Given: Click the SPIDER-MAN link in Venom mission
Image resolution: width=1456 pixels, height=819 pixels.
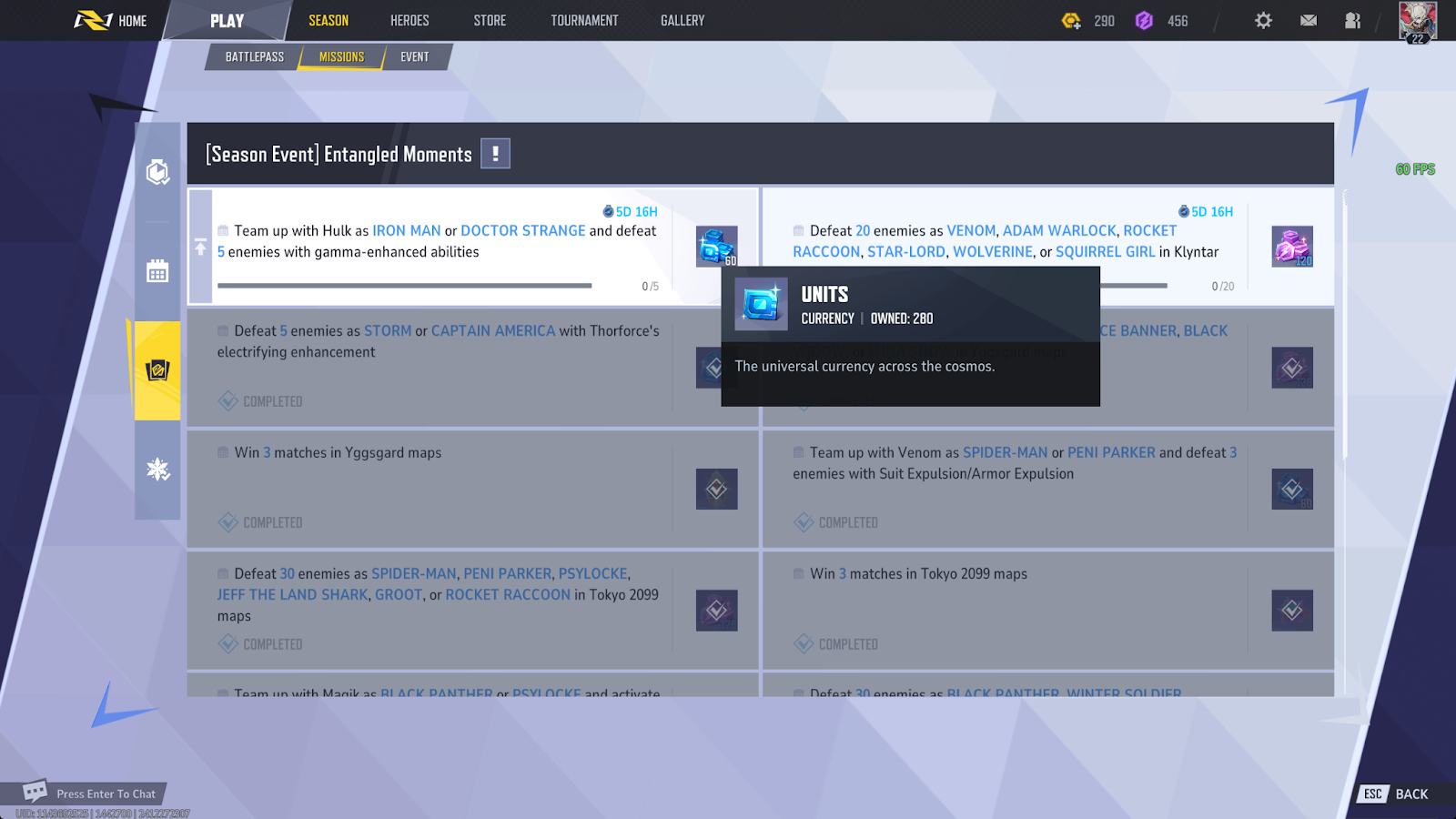Looking at the screenshot, I should click(x=1006, y=452).
